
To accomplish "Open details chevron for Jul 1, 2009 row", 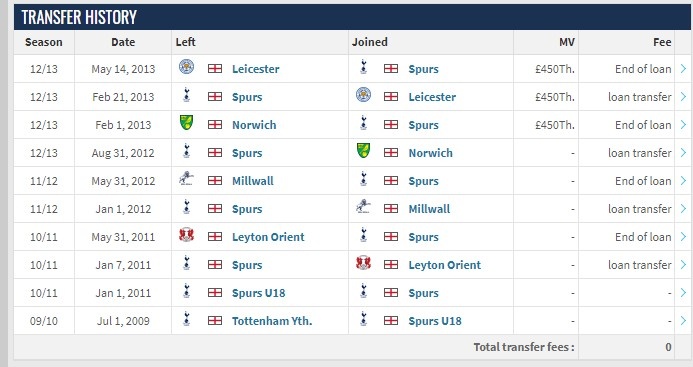I will point(683,321).
